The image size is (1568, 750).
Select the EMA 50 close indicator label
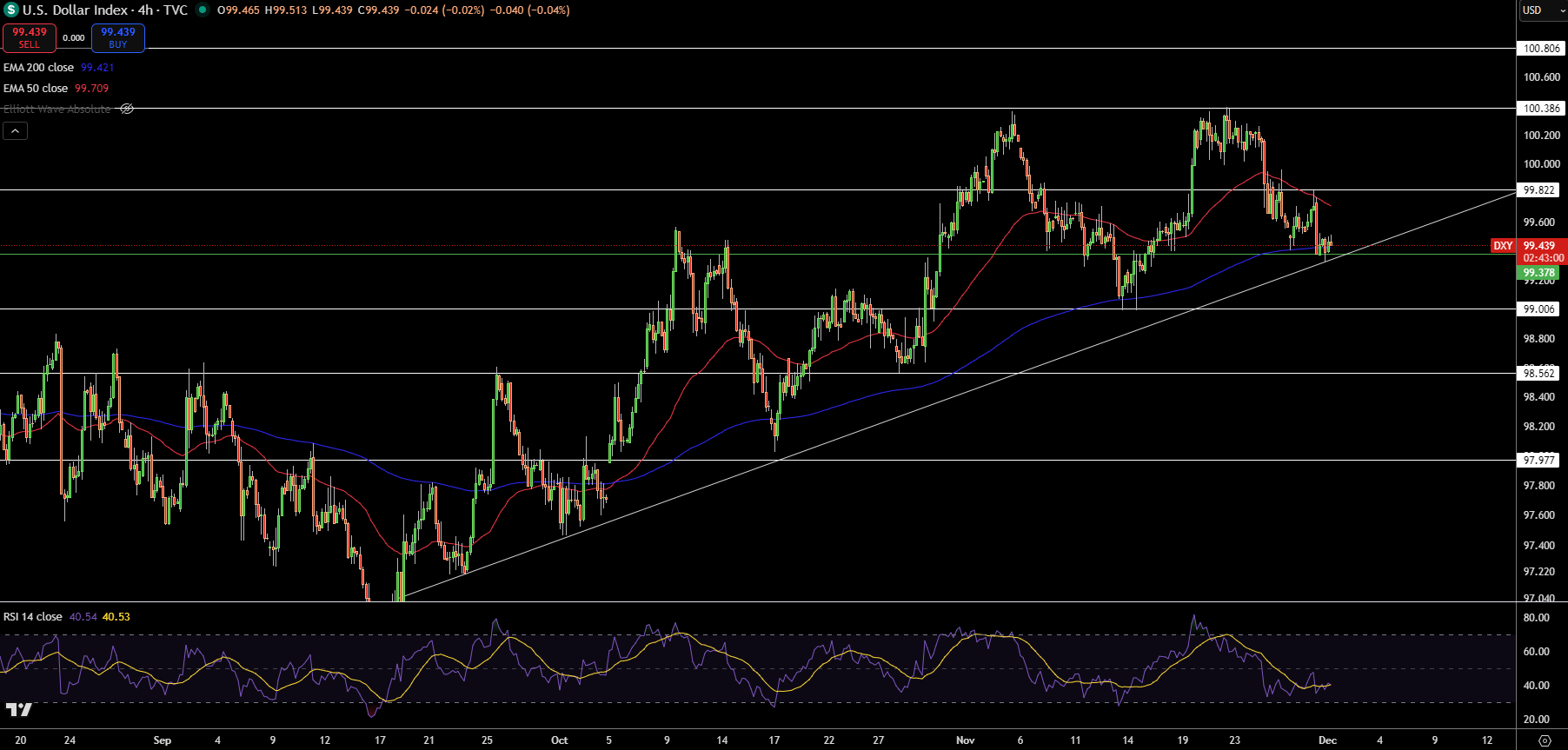(x=36, y=88)
